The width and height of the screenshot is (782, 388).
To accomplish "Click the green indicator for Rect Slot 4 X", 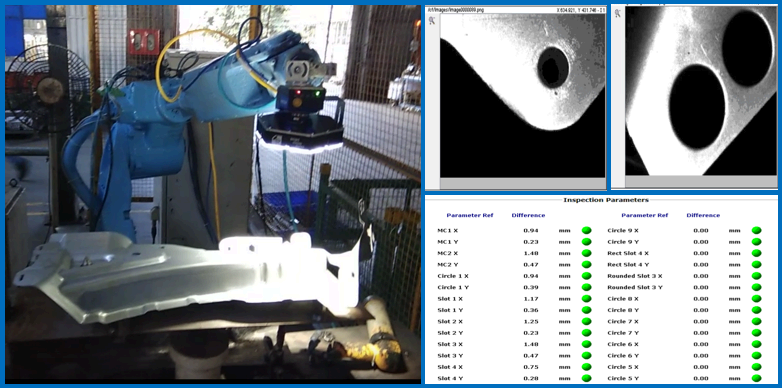I will click(757, 253).
